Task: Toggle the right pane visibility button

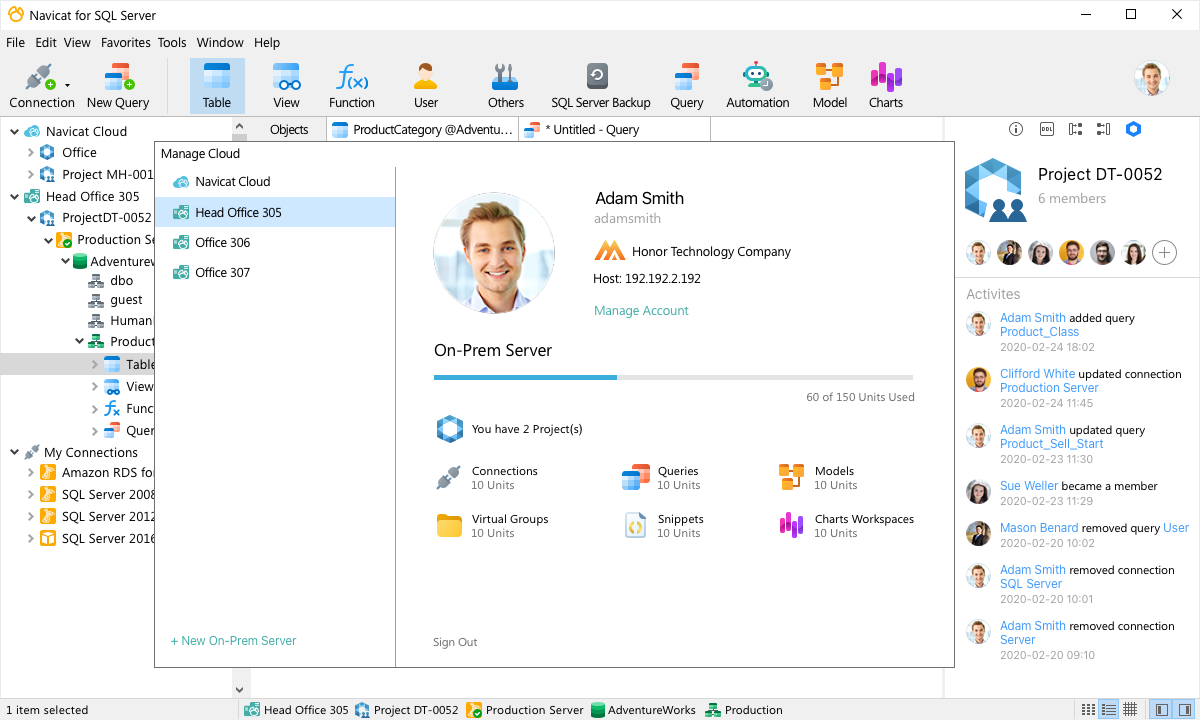Action: [x=1183, y=710]
